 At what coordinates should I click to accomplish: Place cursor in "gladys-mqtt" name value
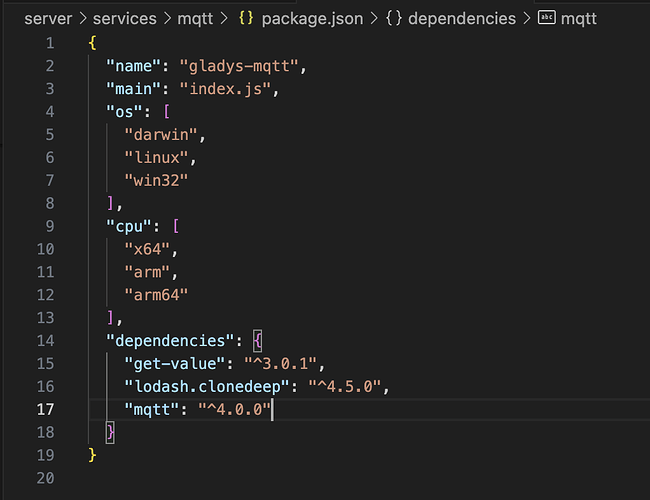(x=241, y=67)
